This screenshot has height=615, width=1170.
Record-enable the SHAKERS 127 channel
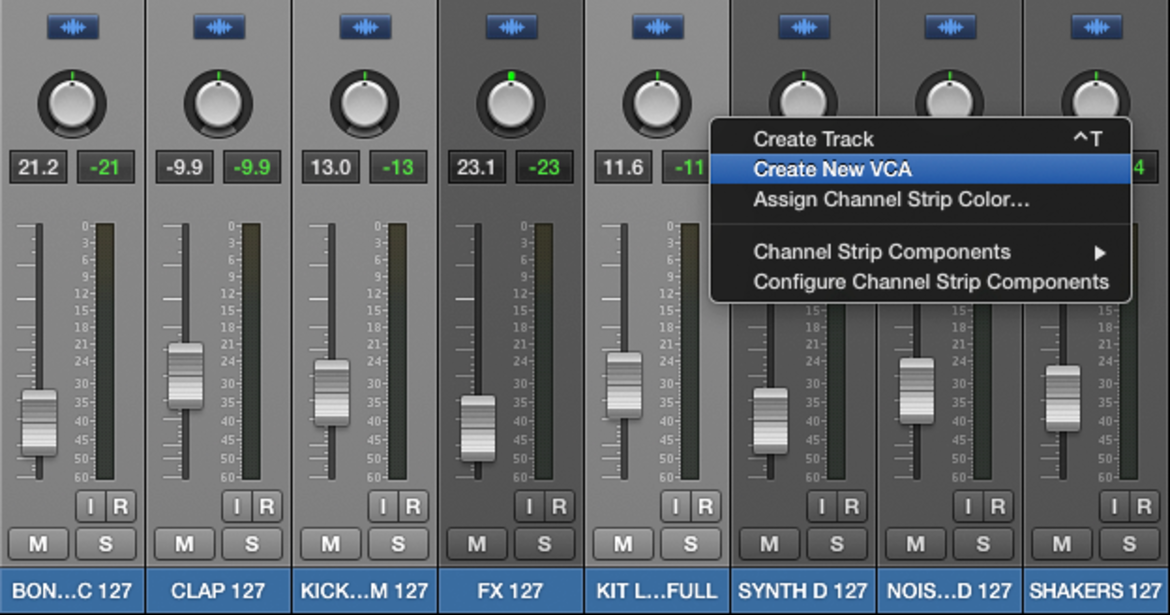1144,507
